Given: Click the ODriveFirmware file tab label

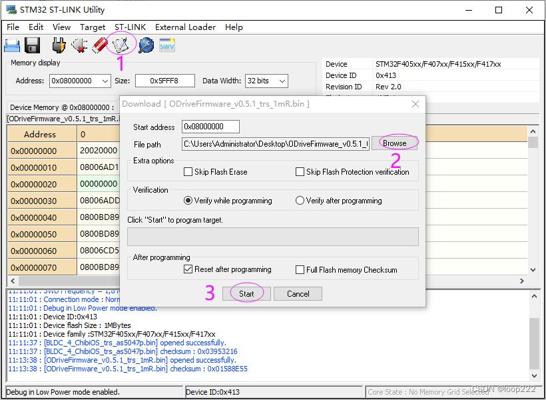Looking at the screenshot, I should (63, 118).
